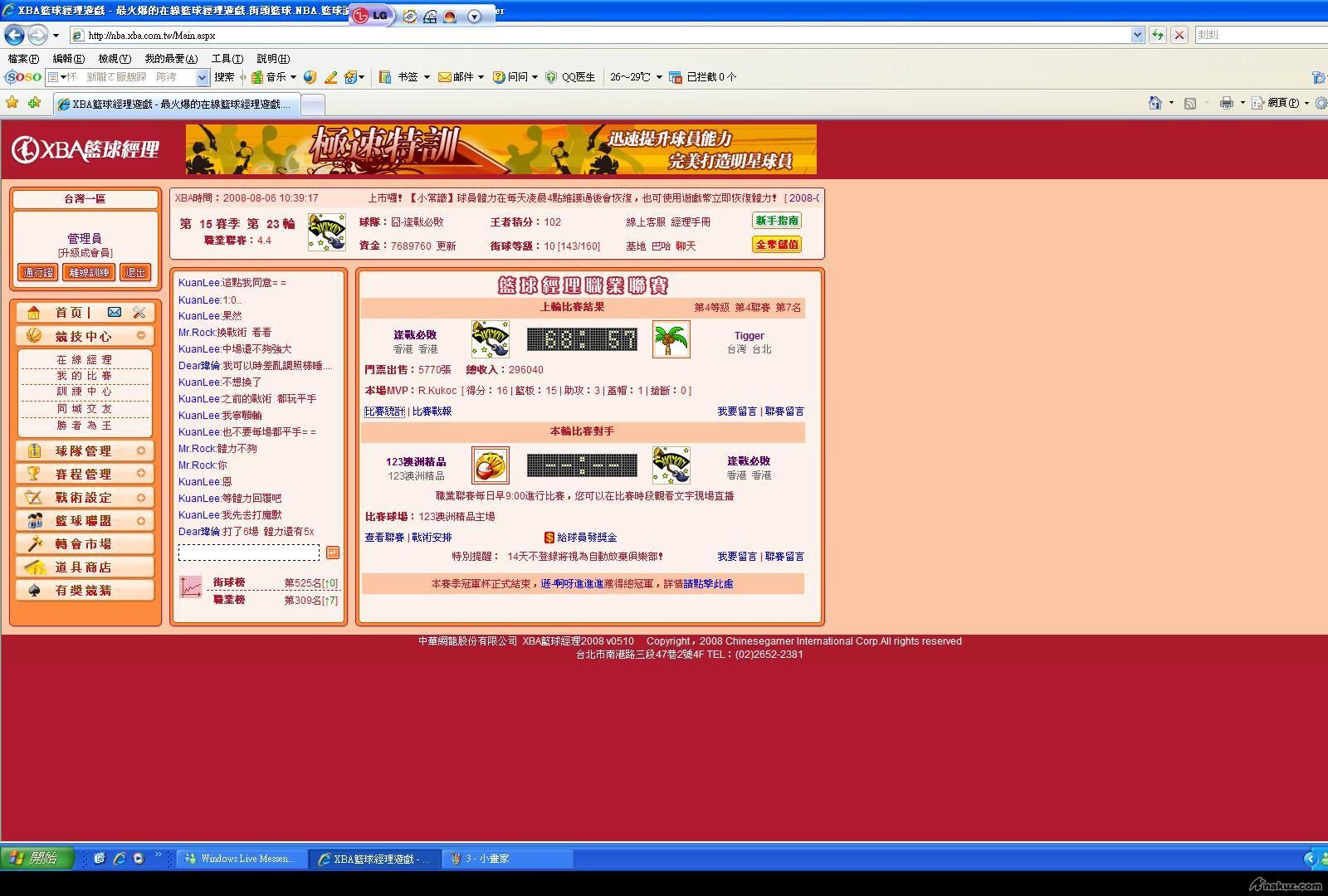
Task: Open the 編輯(E) menu
Action: pyautogui.click(x=68, y=59)
